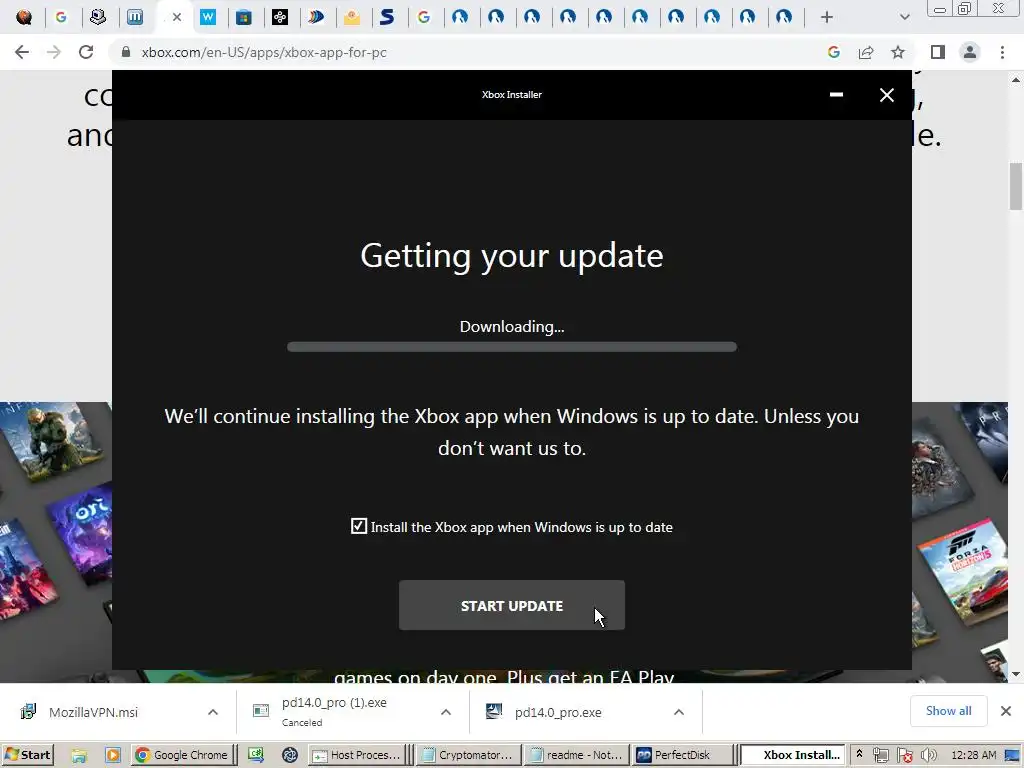Close the current active tab
Viewport: 1024px width, 768px height.
(176, 18)
